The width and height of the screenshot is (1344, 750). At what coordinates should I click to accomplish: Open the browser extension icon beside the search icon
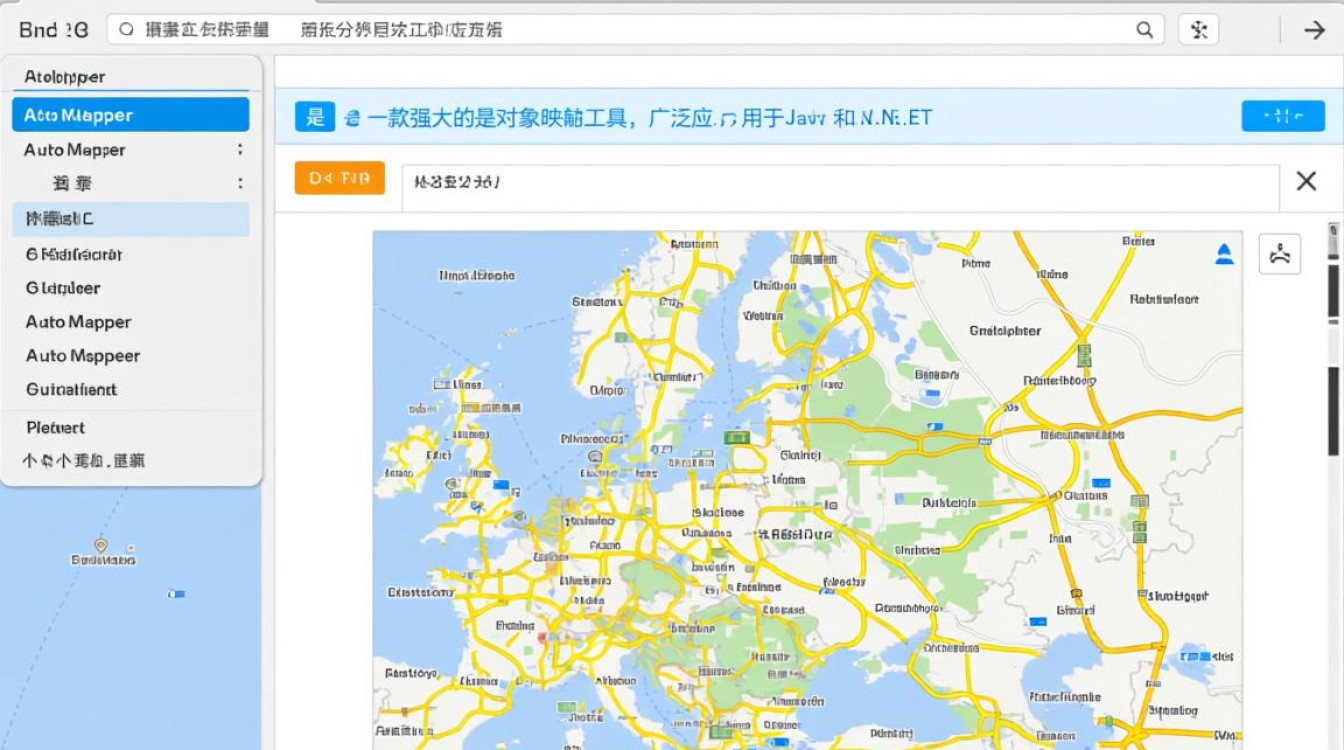coord(1197,30)
